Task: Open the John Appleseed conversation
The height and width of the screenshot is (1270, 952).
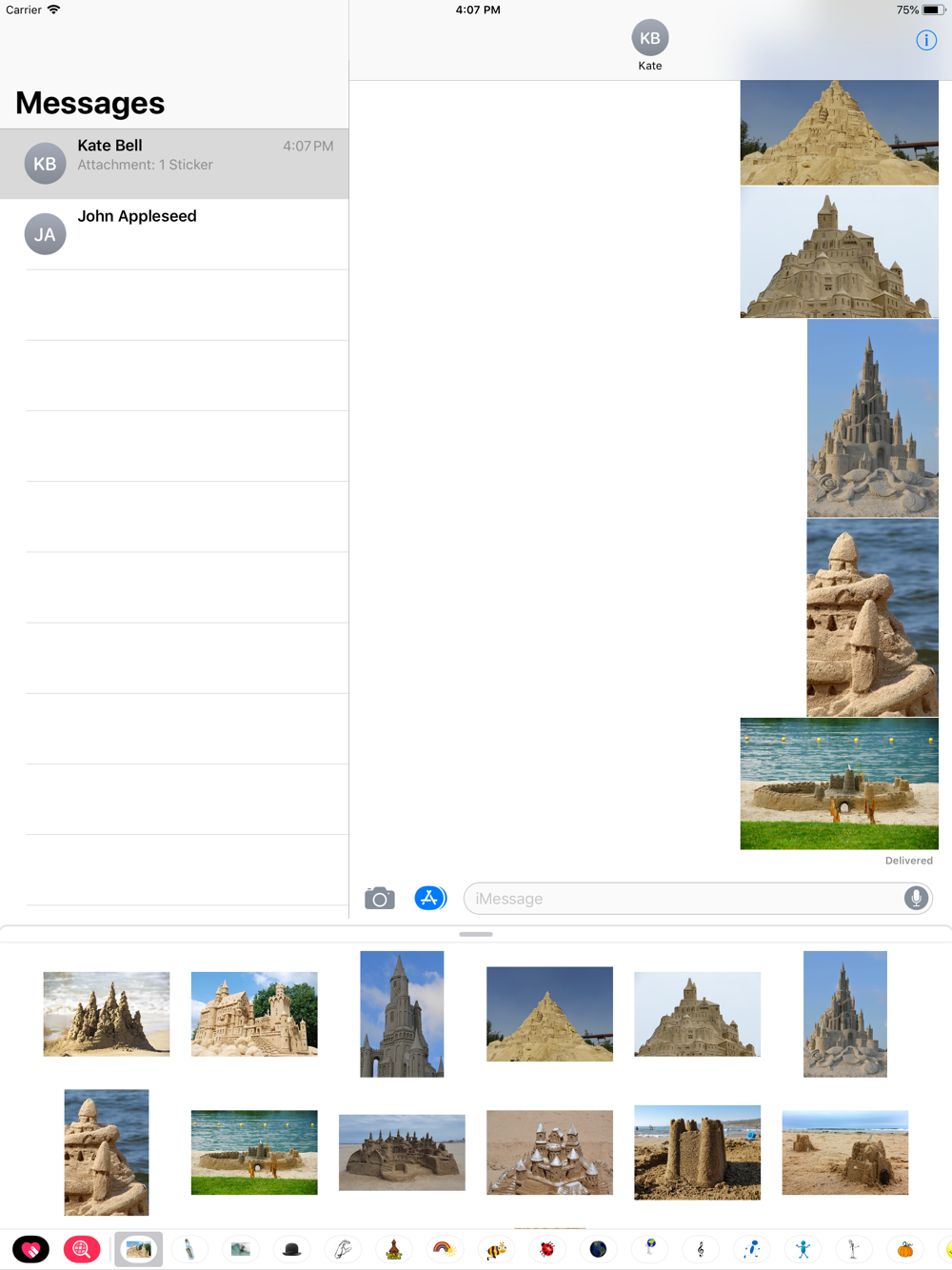Action: click(174, 234)
